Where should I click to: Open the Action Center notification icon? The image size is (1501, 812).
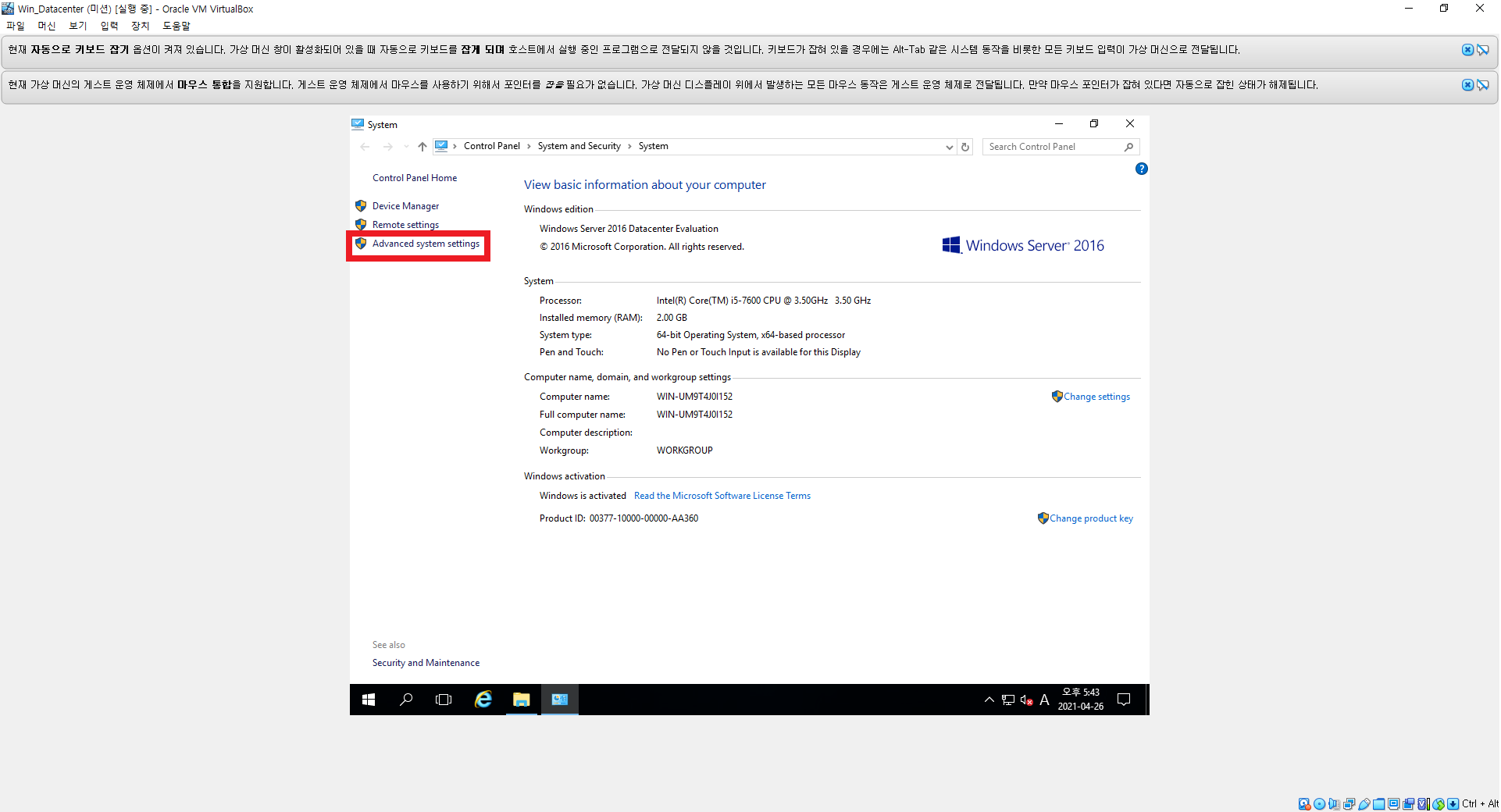point(1124,700)
